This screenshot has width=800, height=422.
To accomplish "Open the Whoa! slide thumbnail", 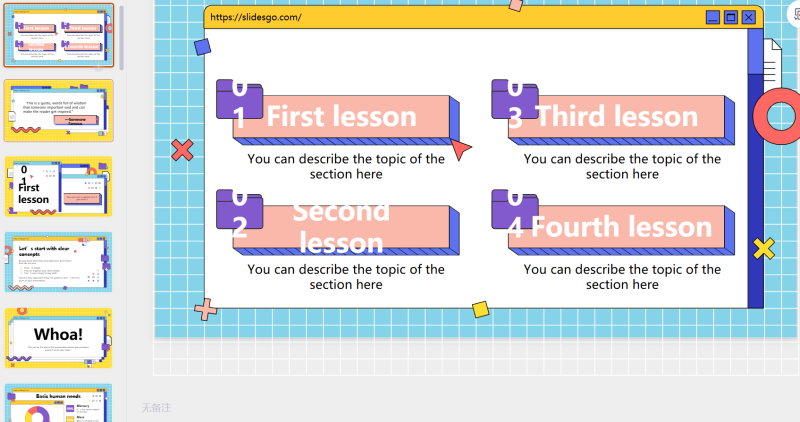I will coord(59,338).
